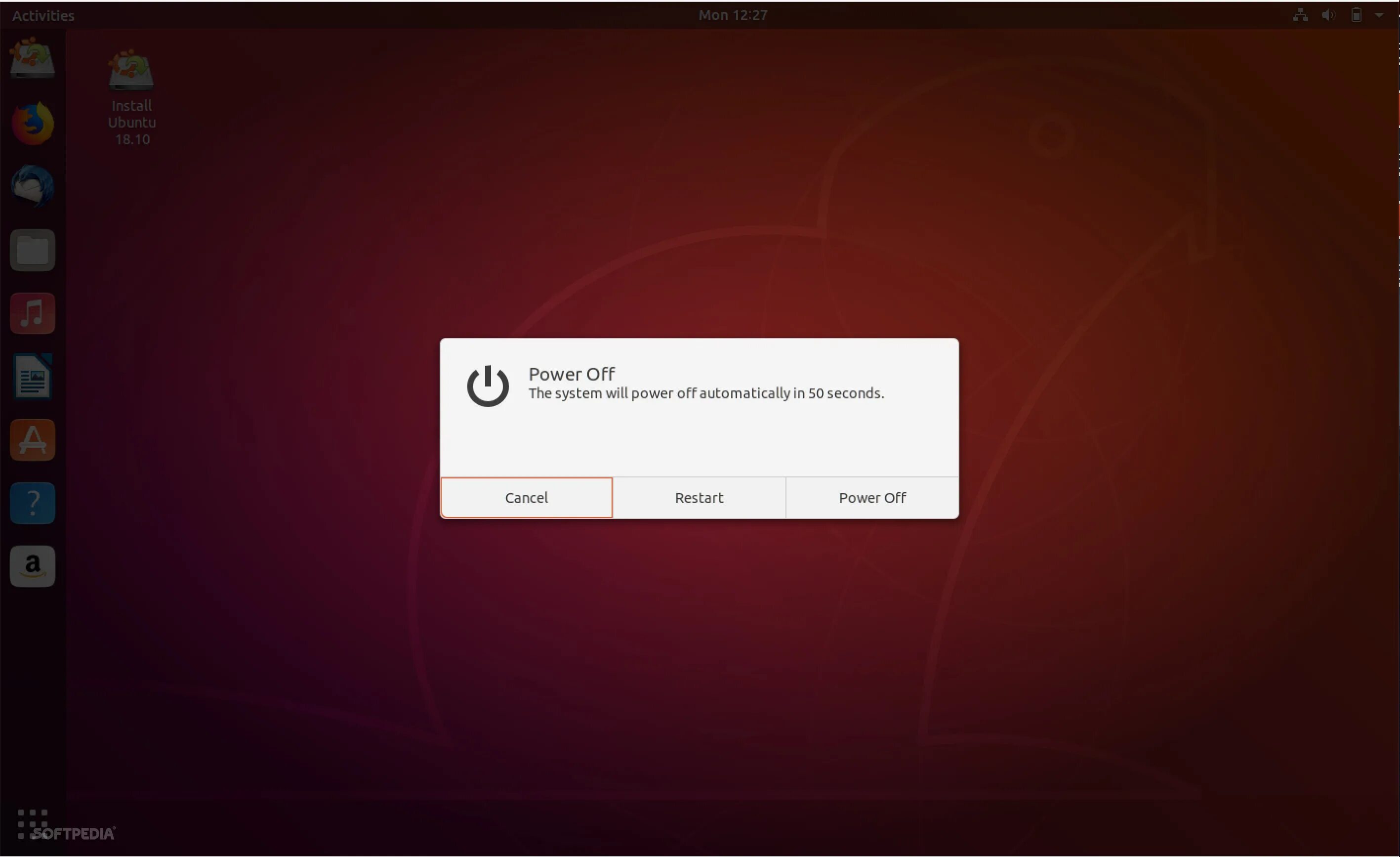
Task: Click the battery indicator icon
Action: tap(1356, 15)
